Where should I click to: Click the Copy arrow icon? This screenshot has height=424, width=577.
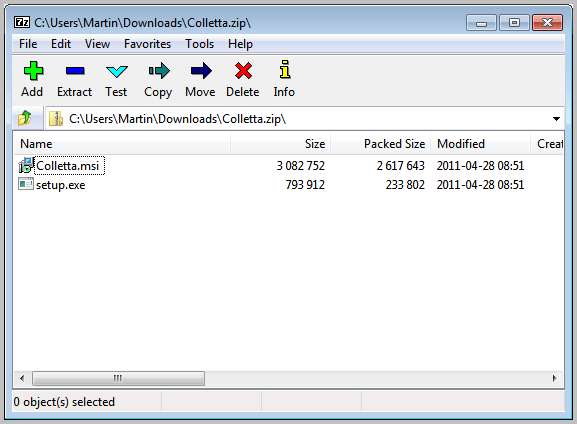(159, 71)
